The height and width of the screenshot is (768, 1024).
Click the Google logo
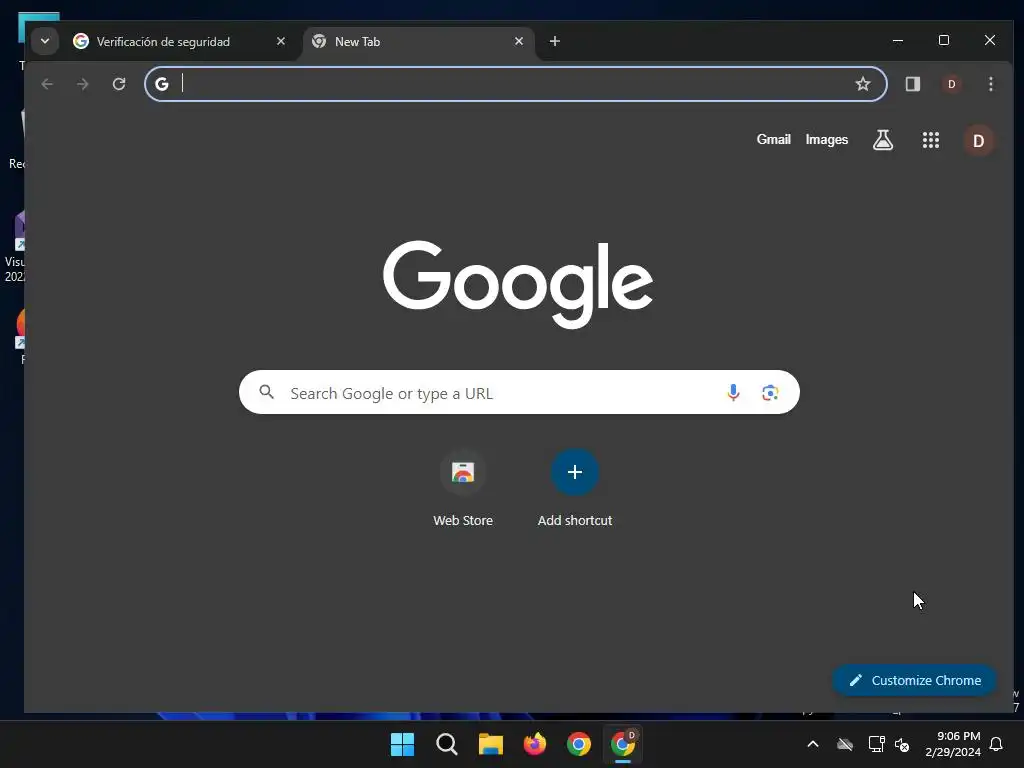tap(518, 284)
